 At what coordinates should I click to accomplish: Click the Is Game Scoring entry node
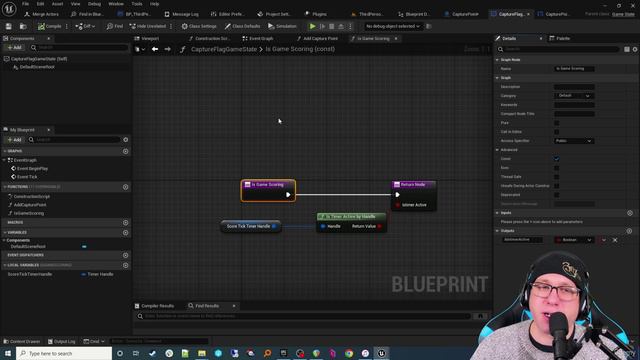(268, 190)
